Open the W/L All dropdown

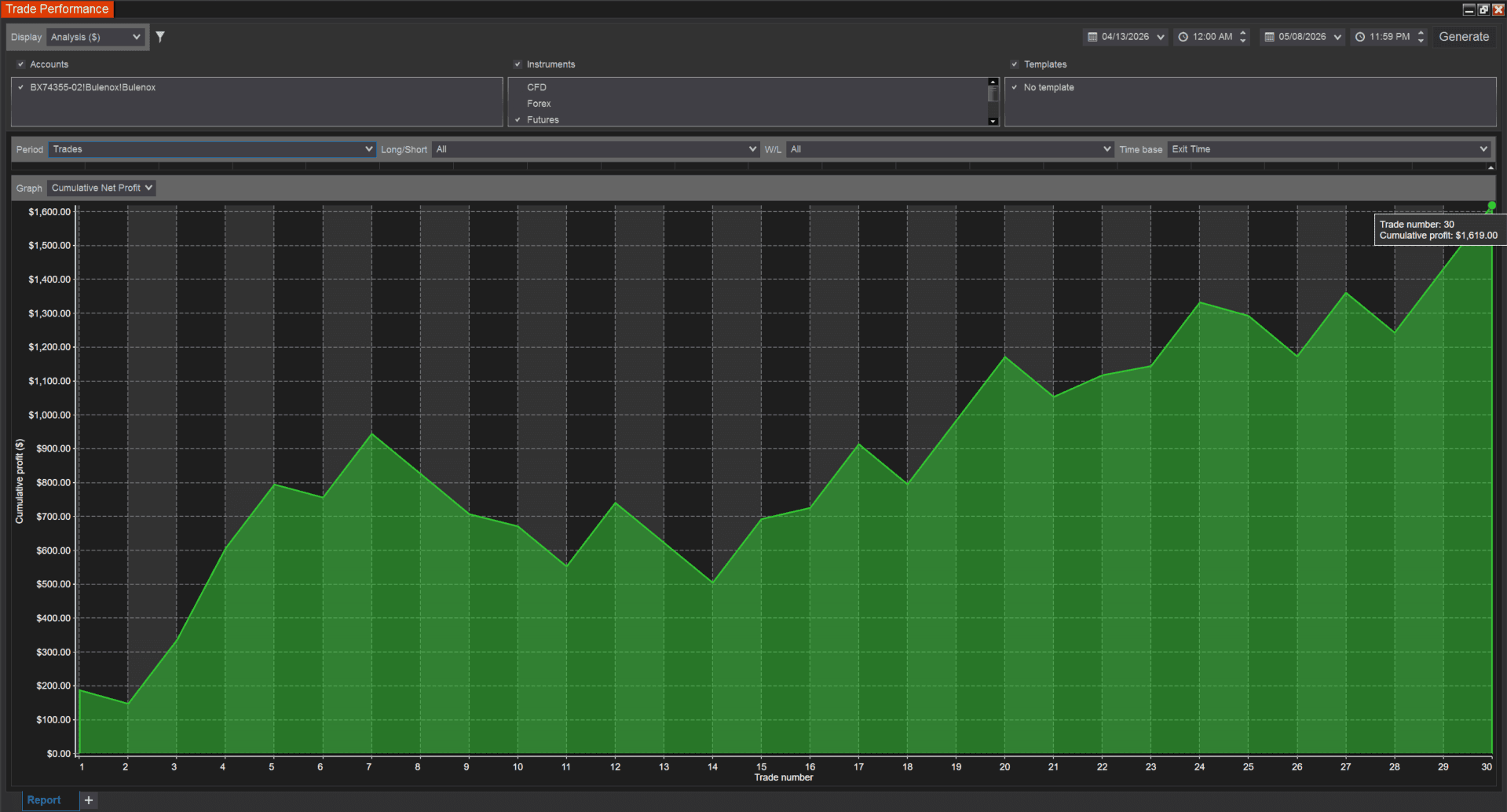coord(949,149)
